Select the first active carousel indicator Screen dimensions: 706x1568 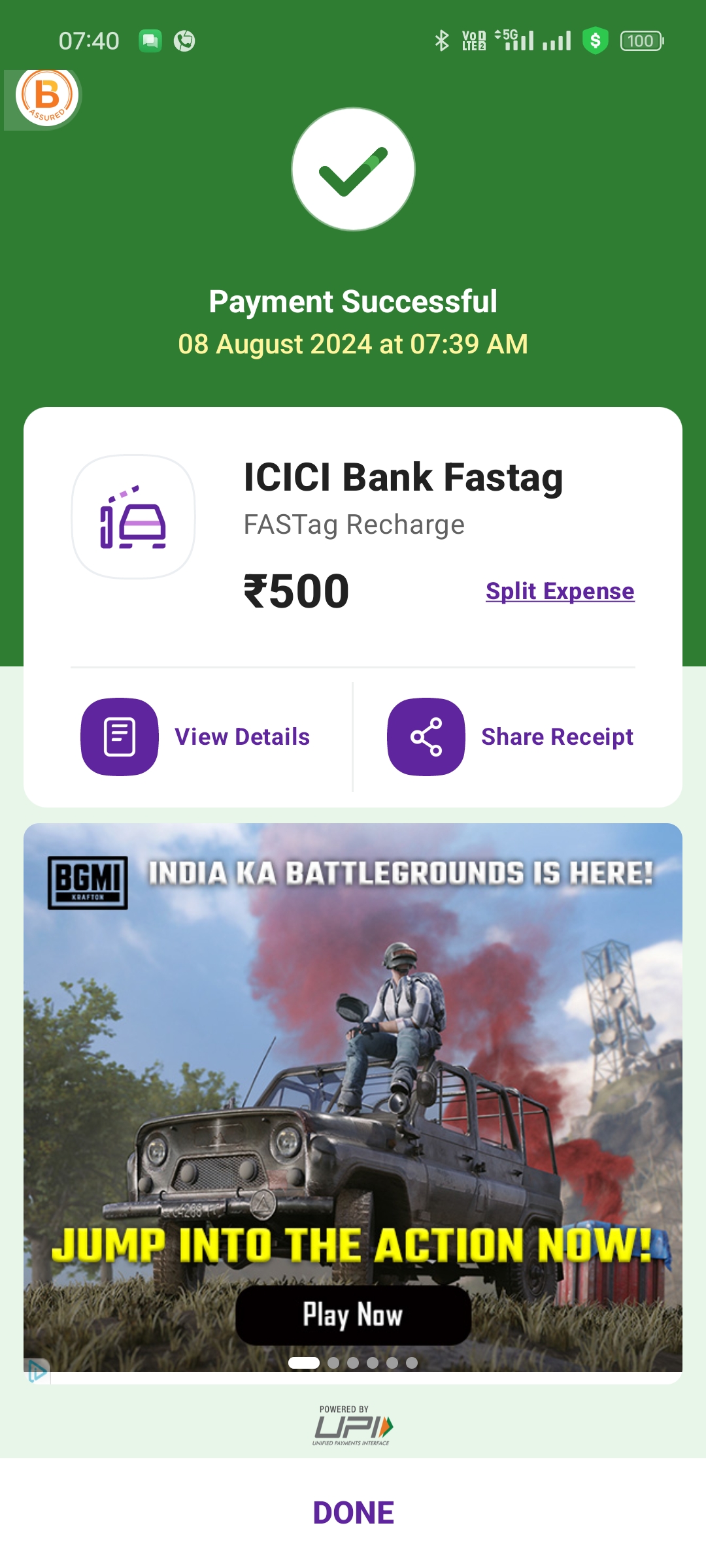304,1362
